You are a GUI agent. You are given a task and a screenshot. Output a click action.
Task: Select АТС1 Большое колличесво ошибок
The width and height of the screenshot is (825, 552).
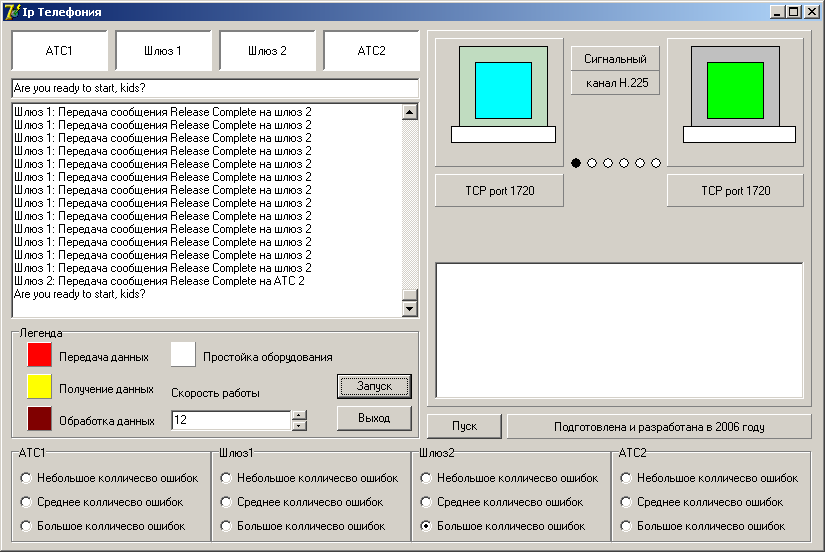103,526
